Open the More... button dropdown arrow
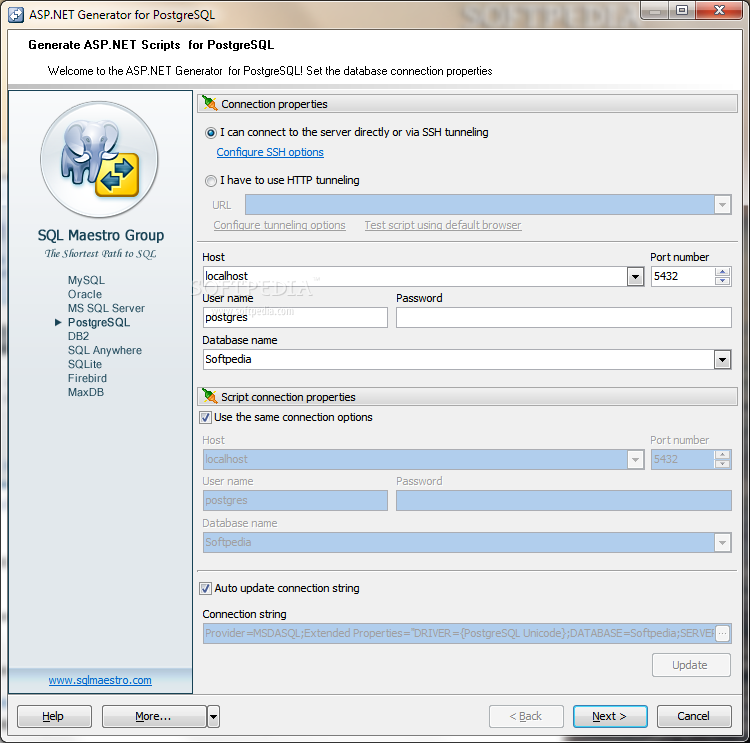The image size is (750, 743). coord(213,716)
